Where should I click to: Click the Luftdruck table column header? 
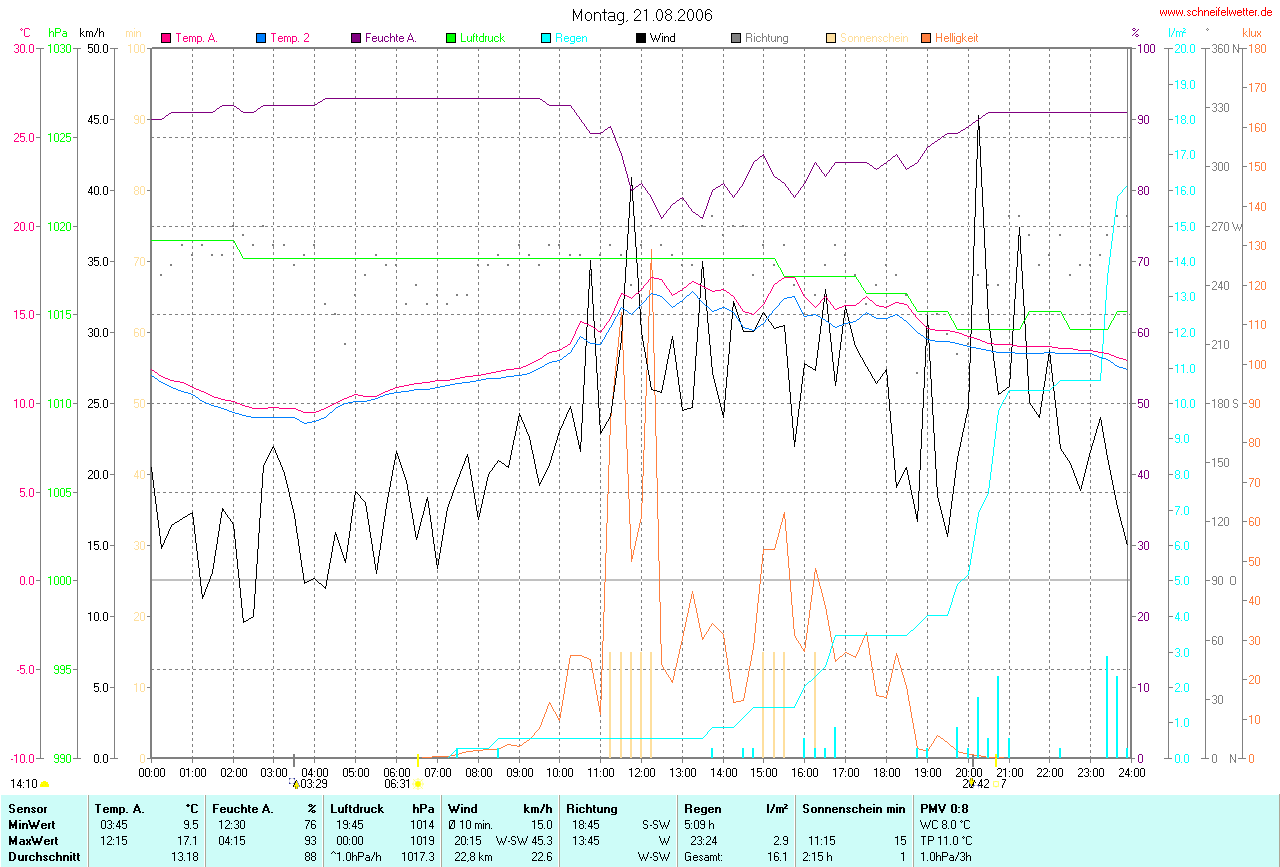tap(356, 808)
